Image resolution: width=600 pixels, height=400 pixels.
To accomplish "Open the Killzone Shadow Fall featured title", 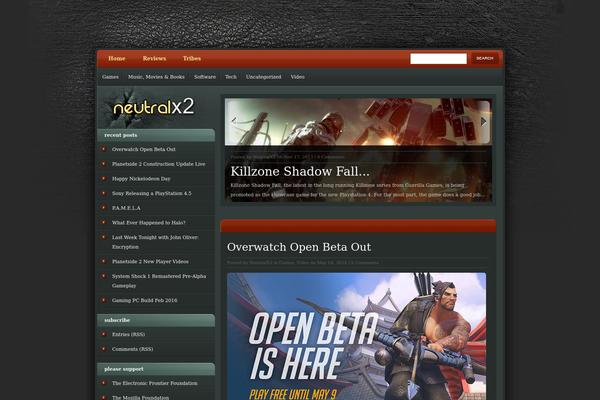I will (x=300, y=171).
